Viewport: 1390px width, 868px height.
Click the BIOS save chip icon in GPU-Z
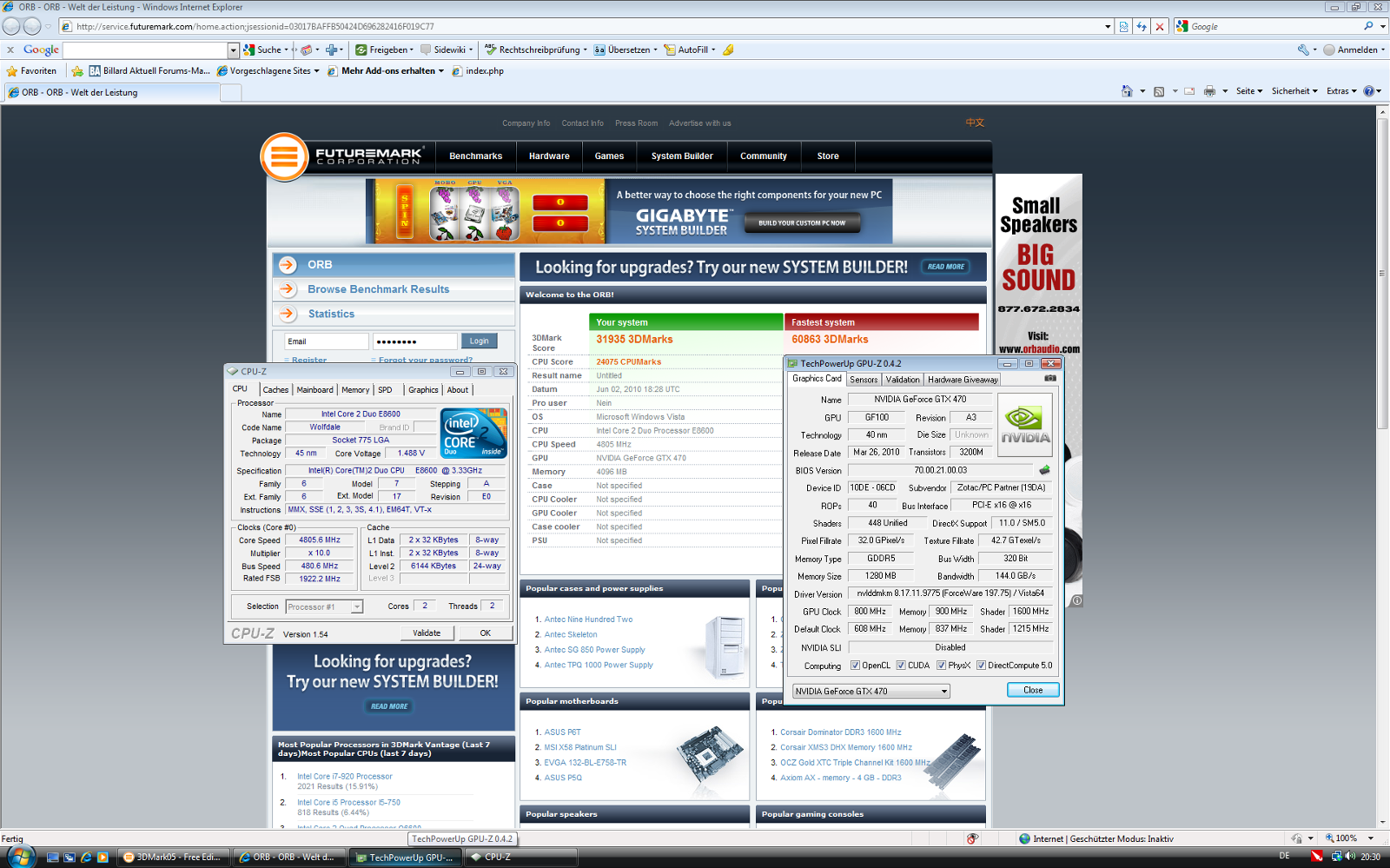pos(1044,470)
